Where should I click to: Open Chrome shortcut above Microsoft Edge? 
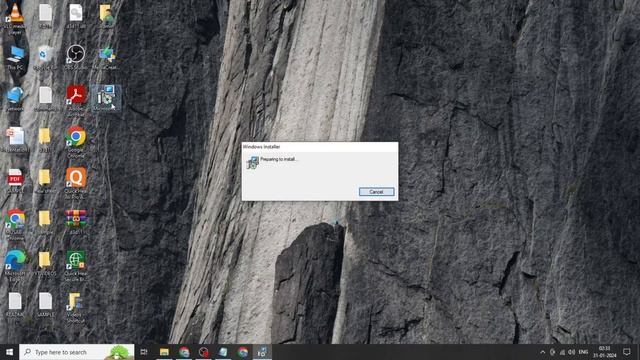click(15, 224)
